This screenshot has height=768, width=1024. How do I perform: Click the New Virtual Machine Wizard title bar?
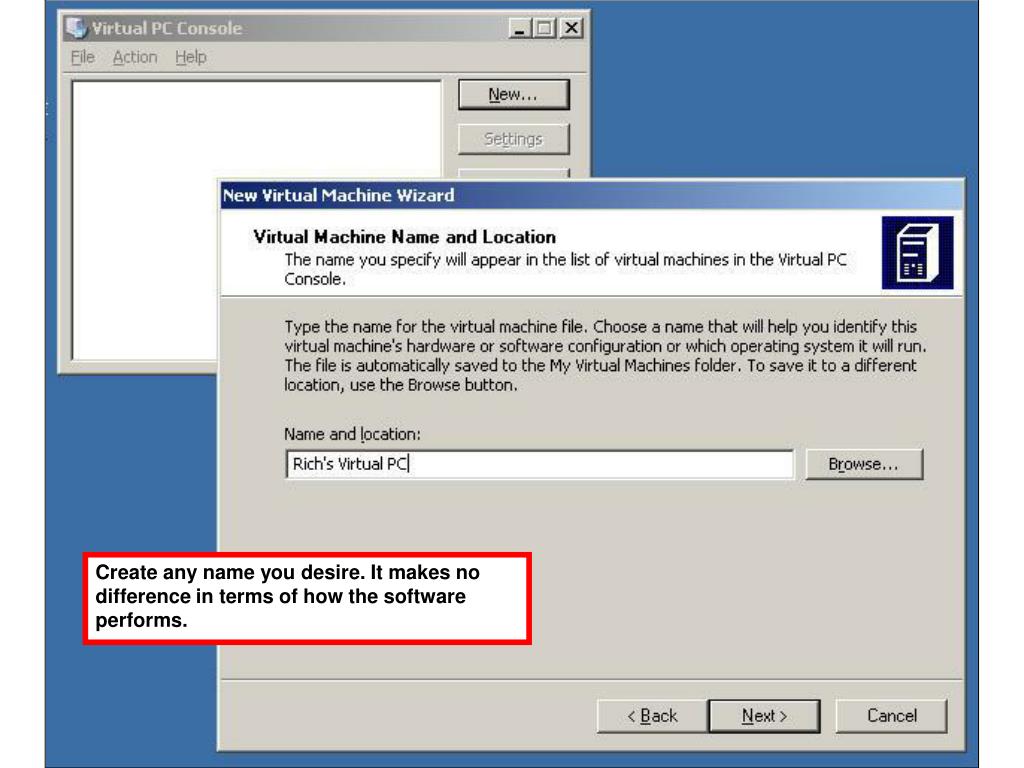[x=591, y=195]
